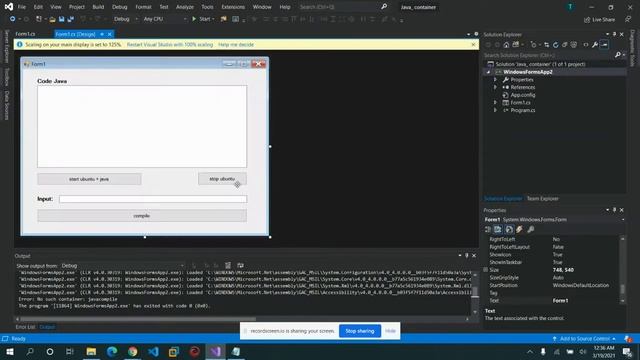Click the Open File toolbar icon
640x360 pixels.
[x=52, y=19]
